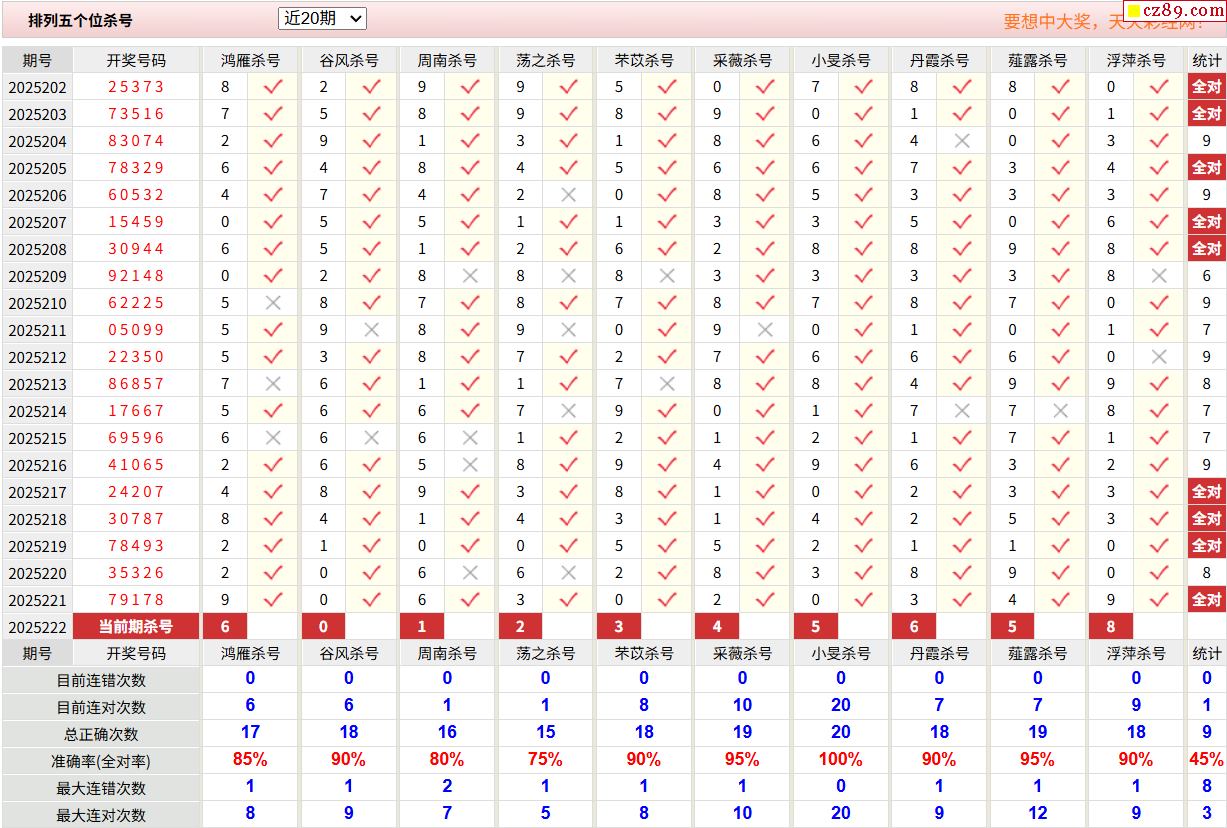This screenshot has height=828, width=1227.
Task: Click the 总正确次数 row label
Action: pos(101,734)
